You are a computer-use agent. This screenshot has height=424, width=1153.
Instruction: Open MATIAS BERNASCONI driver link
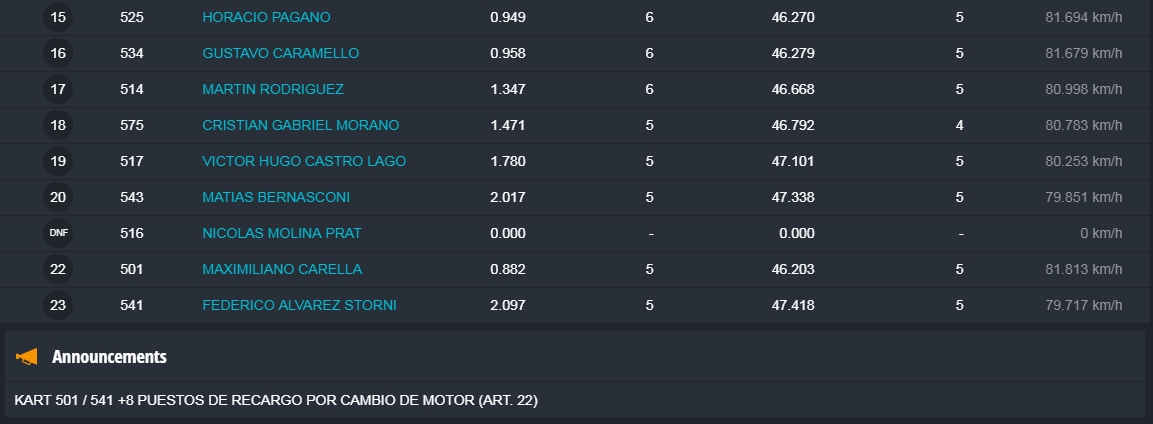(276, 197)
